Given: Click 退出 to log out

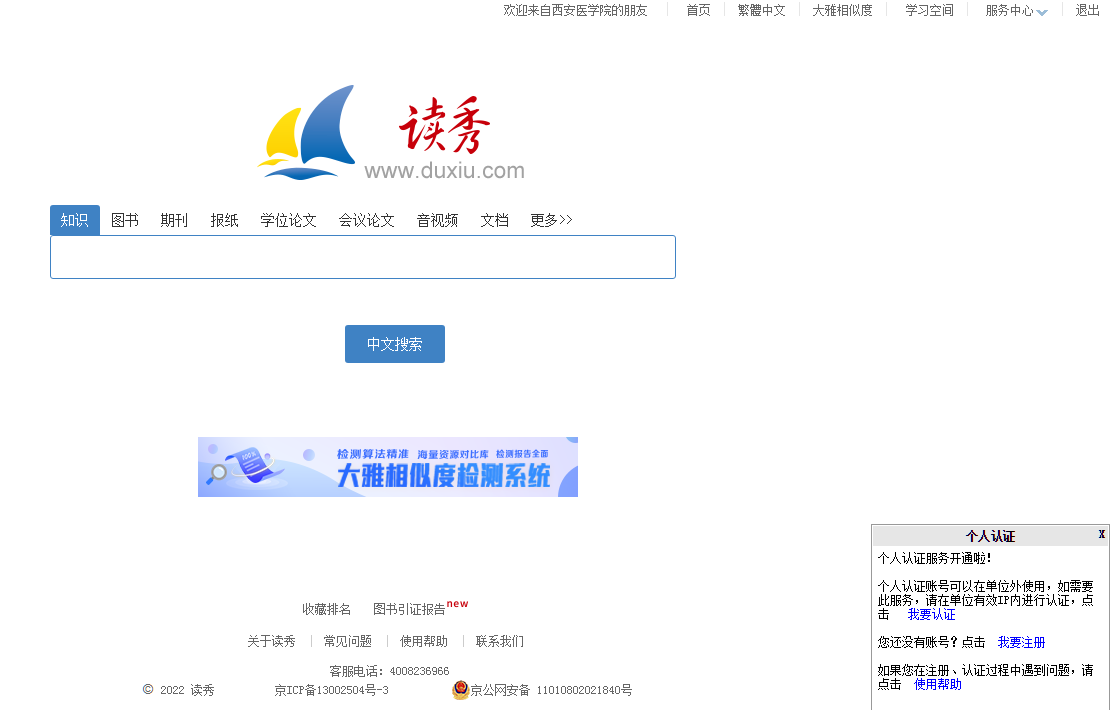Looking at the screenshot, I should point(1087,10).
